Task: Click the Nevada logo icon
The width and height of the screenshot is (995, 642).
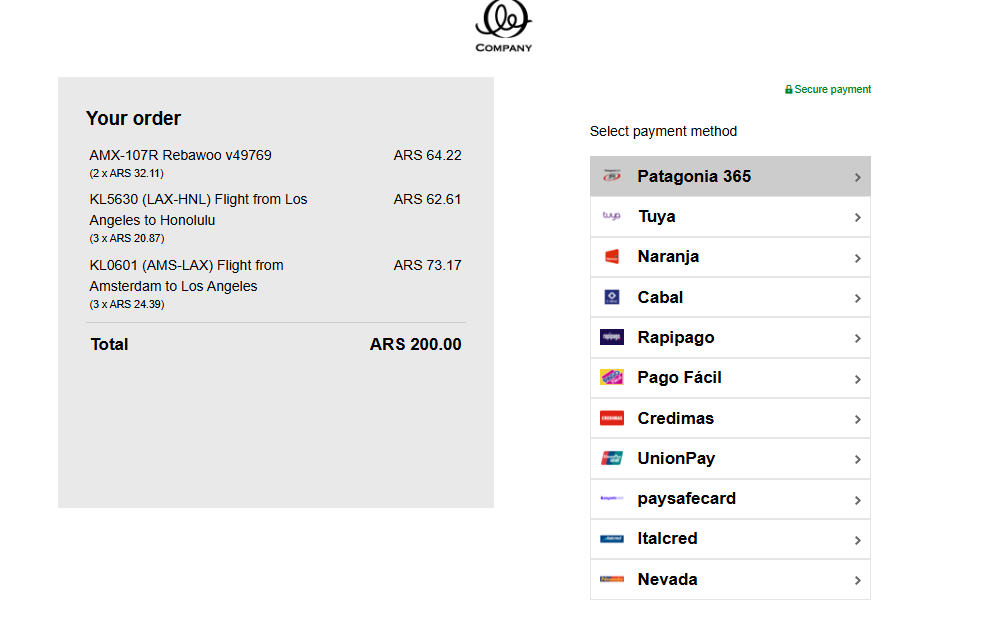Action: [612, 579]
